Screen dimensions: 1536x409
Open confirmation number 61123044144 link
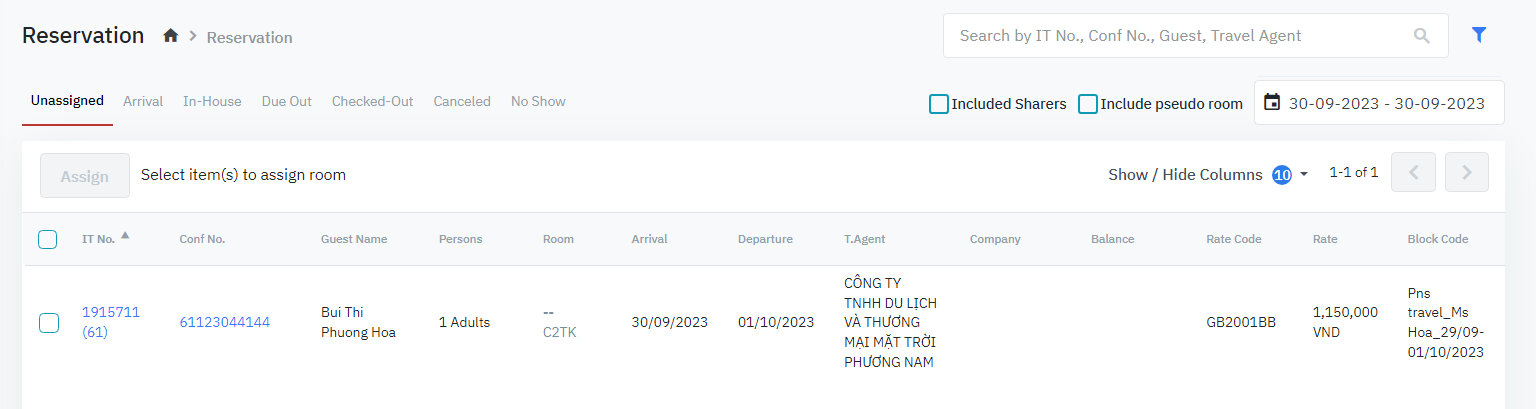[x=225, y=322]
